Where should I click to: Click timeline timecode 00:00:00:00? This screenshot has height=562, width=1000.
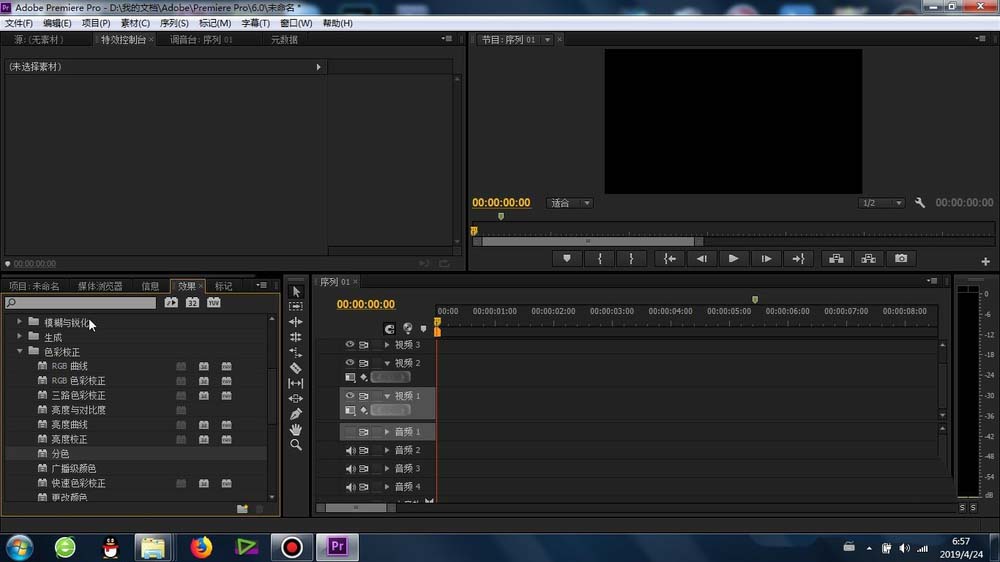pyautogui.click(x=365, y=304)
